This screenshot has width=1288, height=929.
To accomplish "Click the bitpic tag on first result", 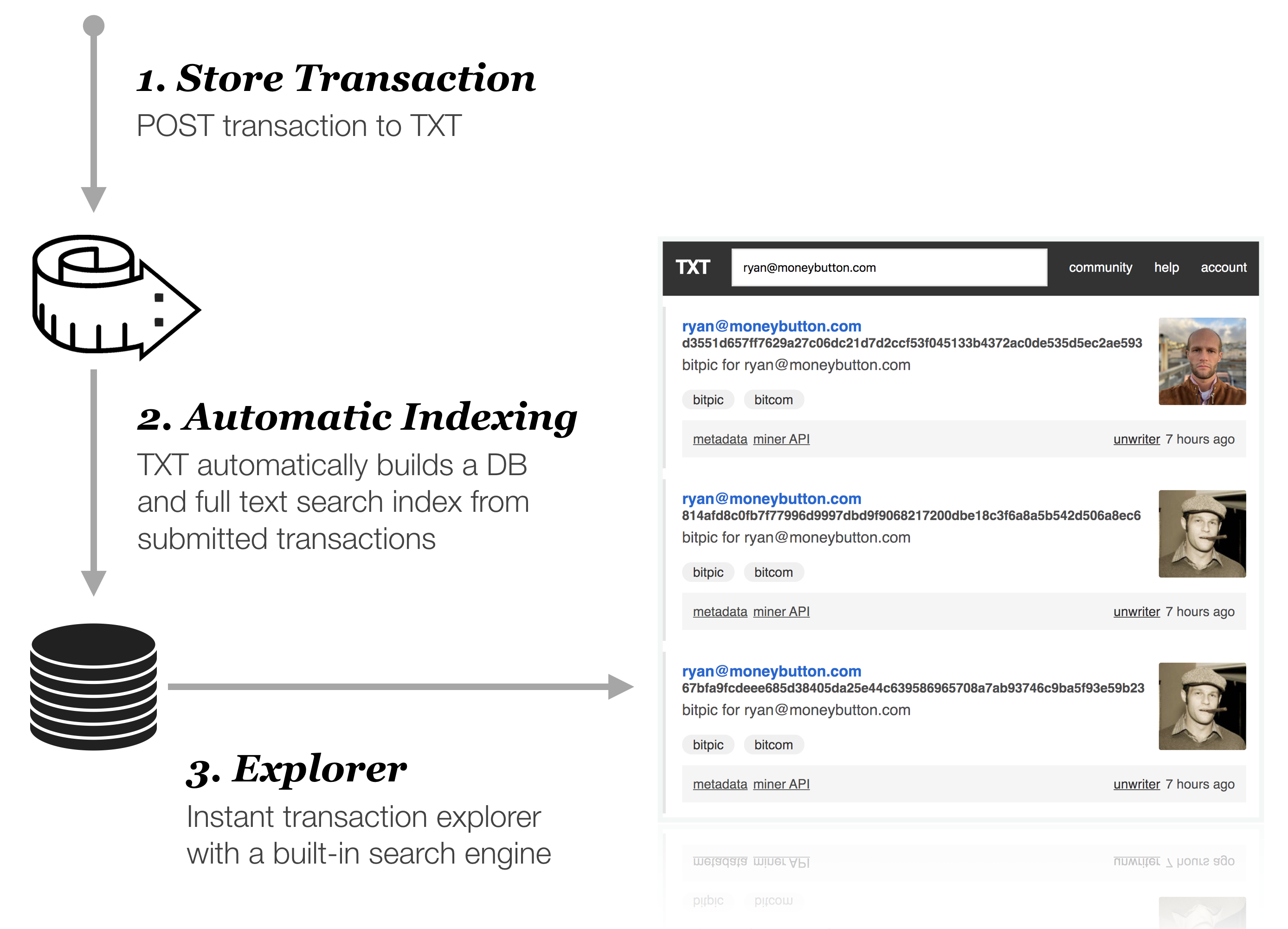I will click(x=708, y=400).
